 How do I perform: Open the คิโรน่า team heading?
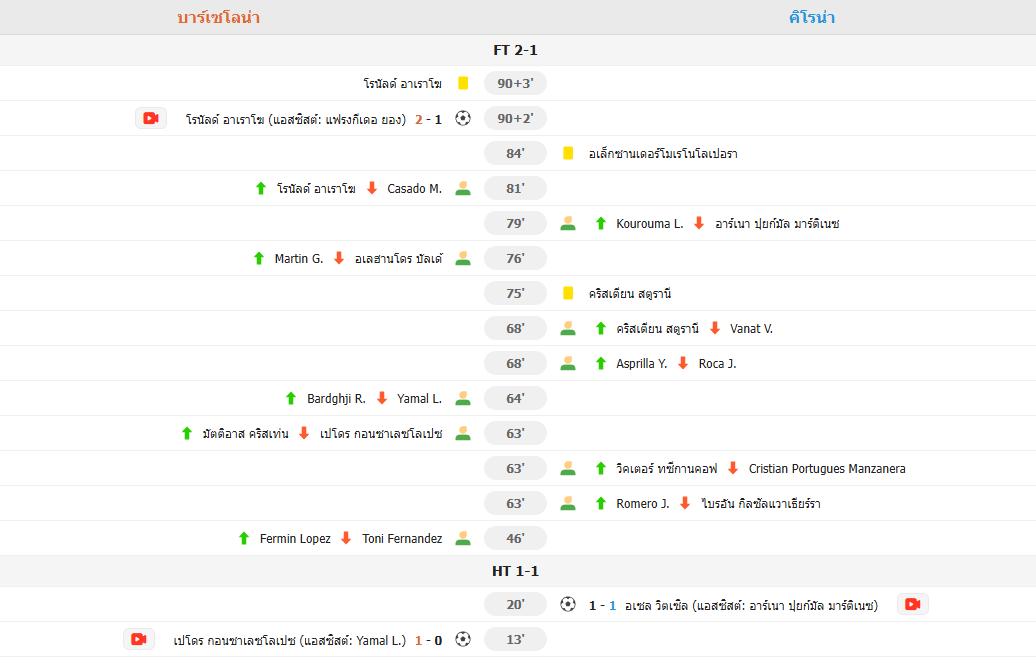[x=811, y=17]
